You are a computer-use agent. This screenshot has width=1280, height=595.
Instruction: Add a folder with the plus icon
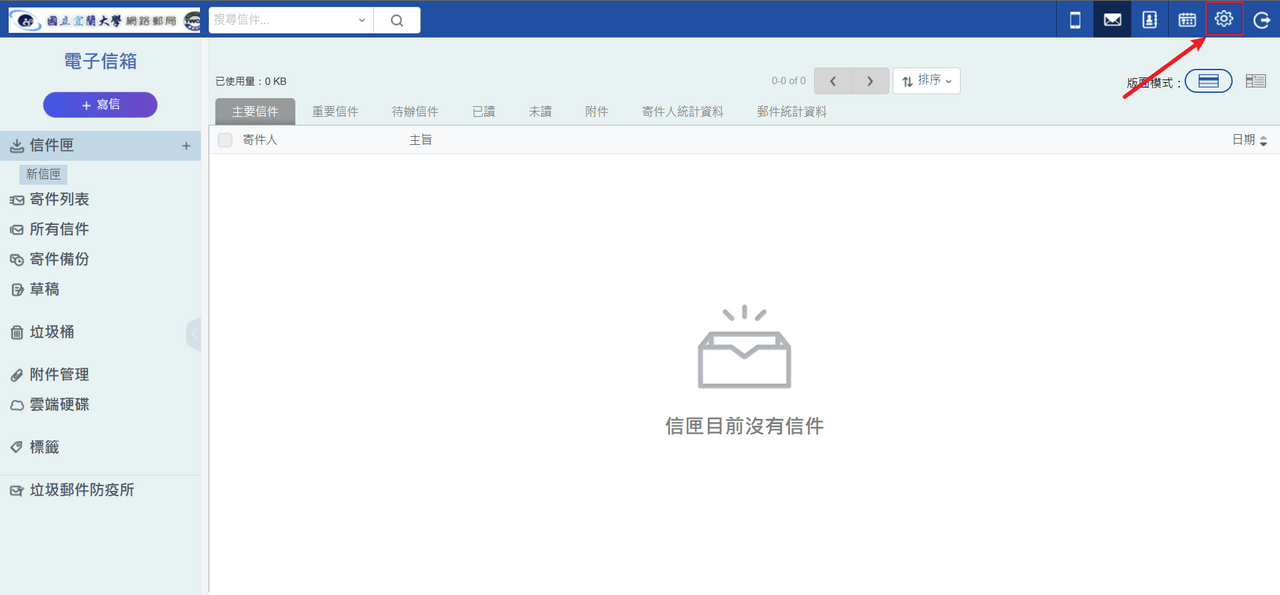click(x=186, y=146)
